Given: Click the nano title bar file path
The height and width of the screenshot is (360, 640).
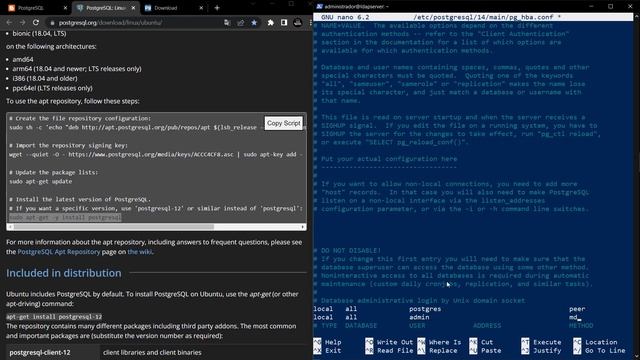Looking at the screenshot, I should click(x=484, y=17).
